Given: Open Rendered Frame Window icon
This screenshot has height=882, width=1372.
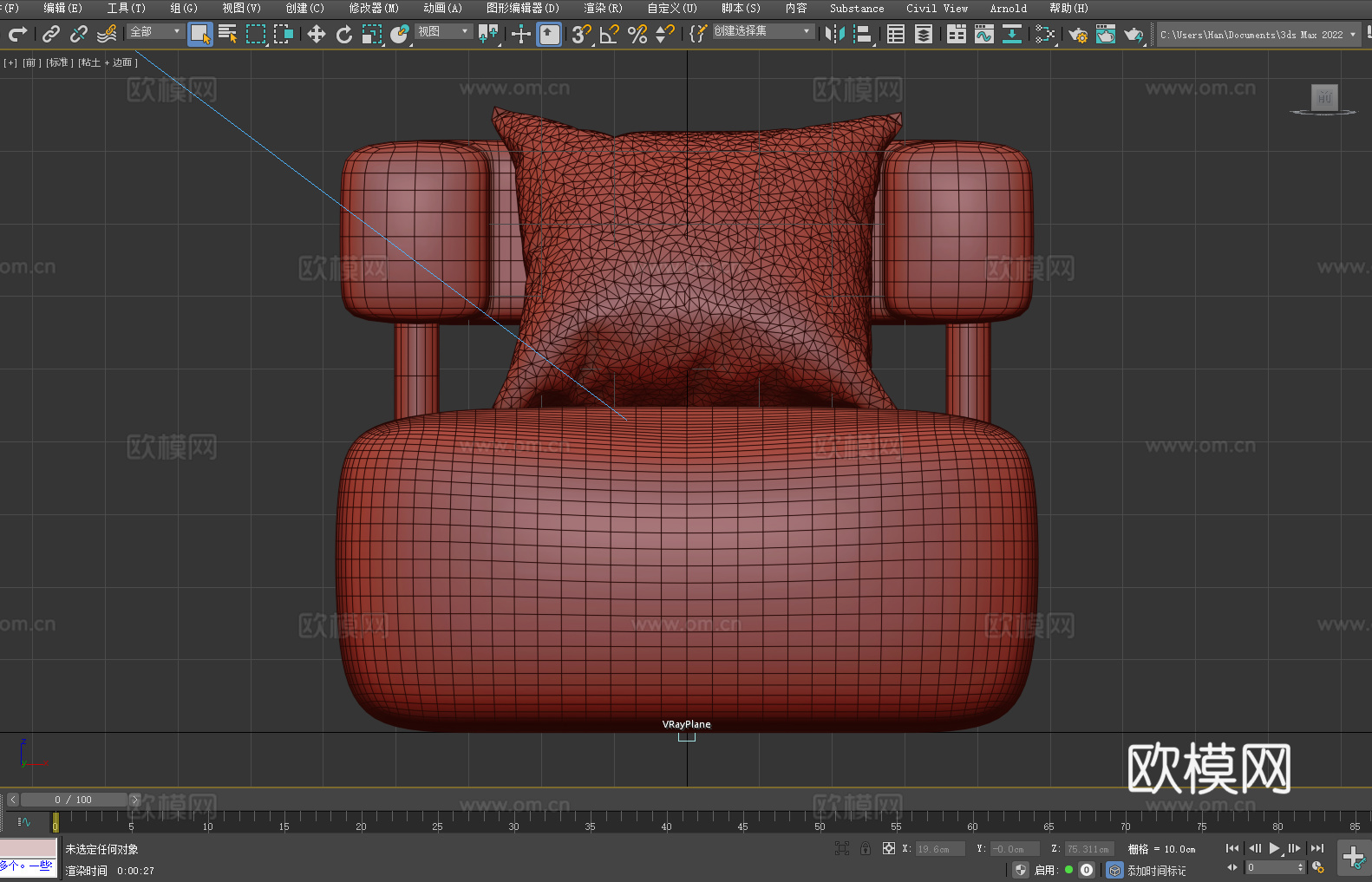Looking at the screenshot, I should (1106, 34).
